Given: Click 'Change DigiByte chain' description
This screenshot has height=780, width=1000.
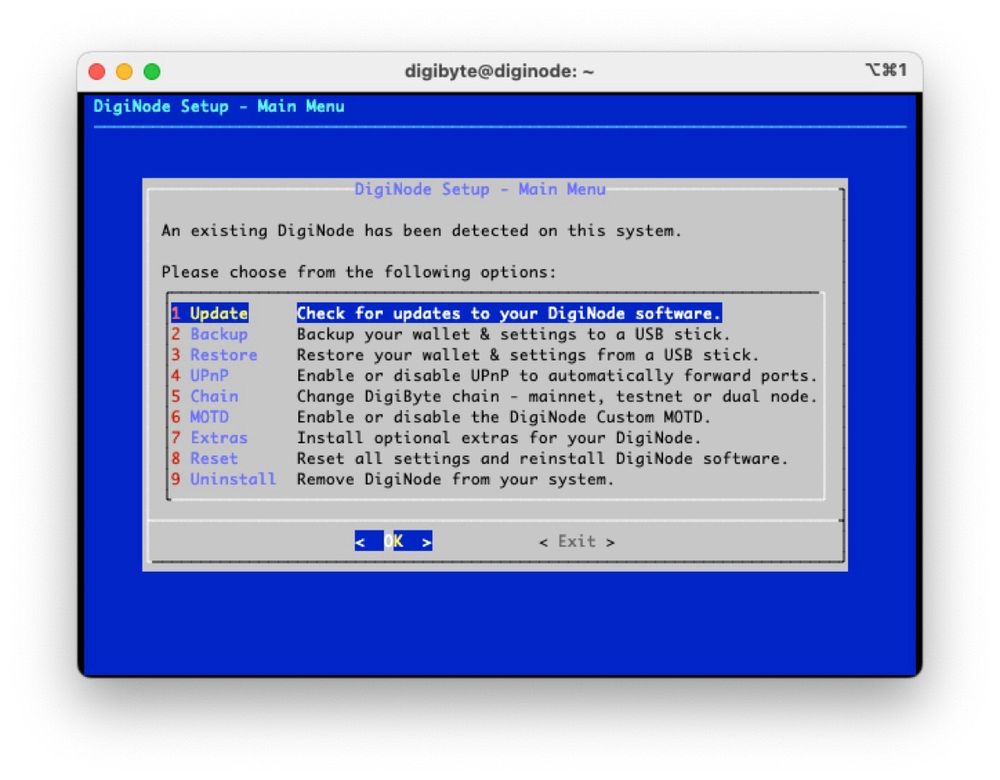Looking at the screenshot, I should tap(557, 396).
